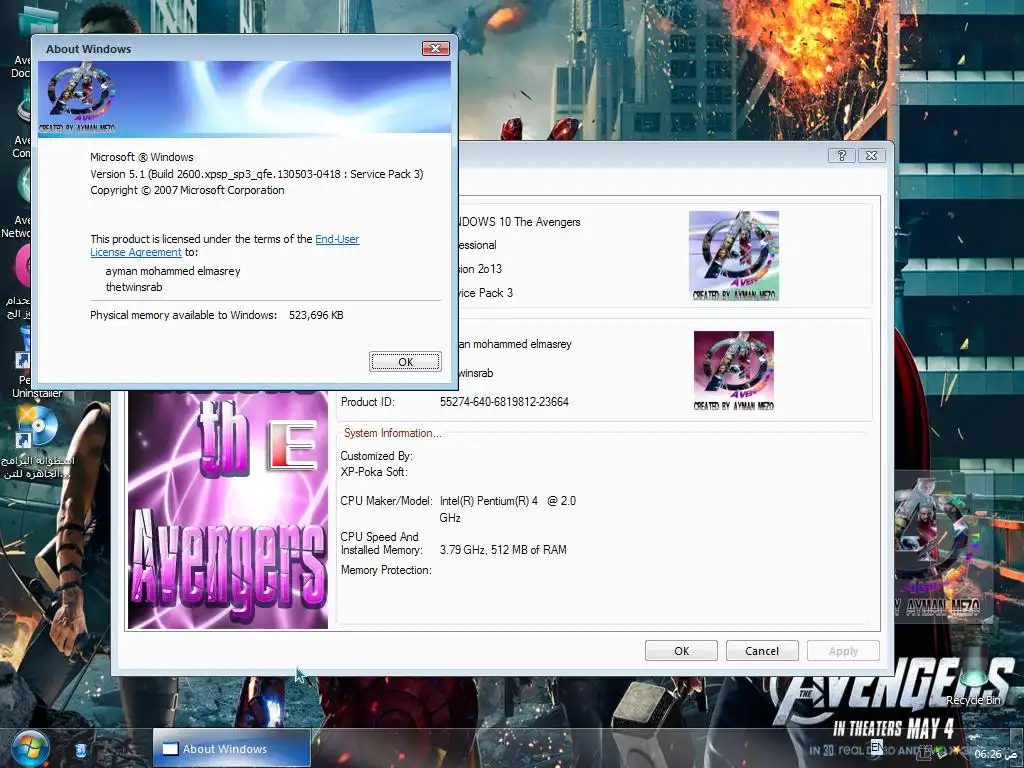Image resolution: width=1024 pixels, height=768 pixels.
Task: Click the 'Version 5.1 (Build 2600...' line
Action: pos(257,174)
